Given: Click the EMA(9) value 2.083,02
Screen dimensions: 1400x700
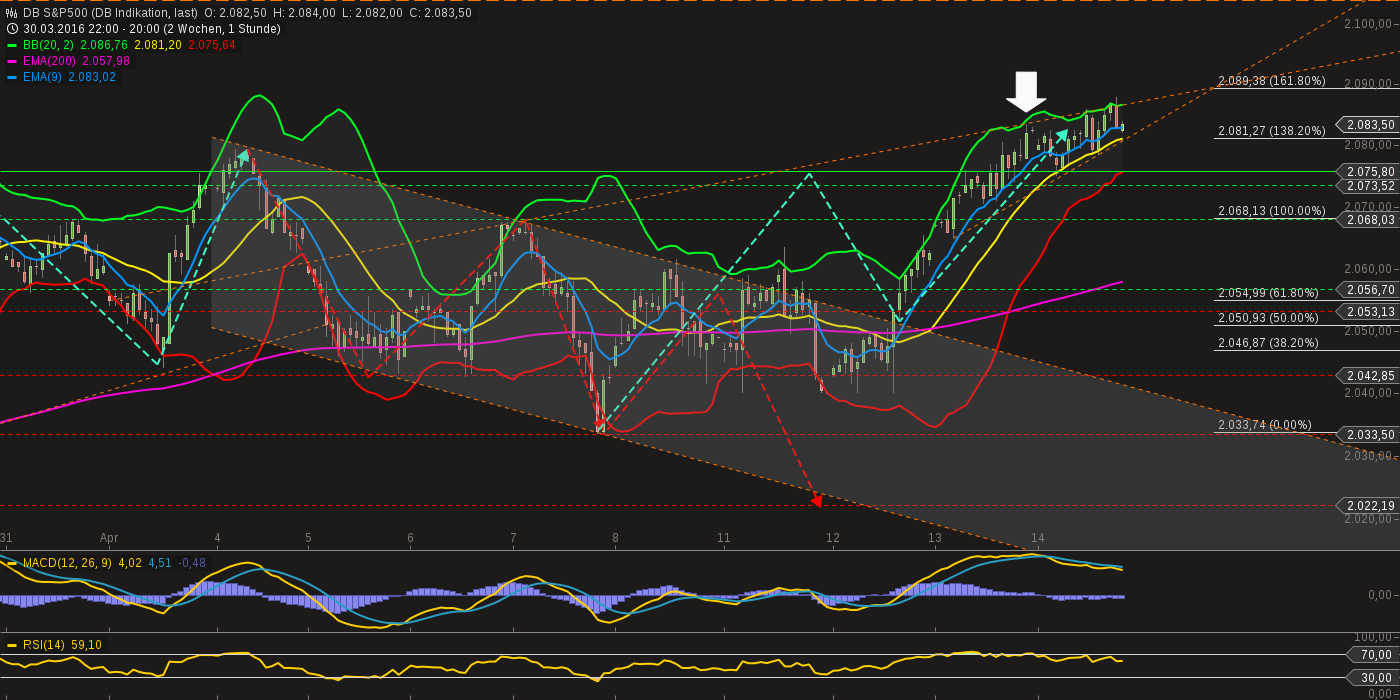Looking at the screenshot, I should click(92, 77).
